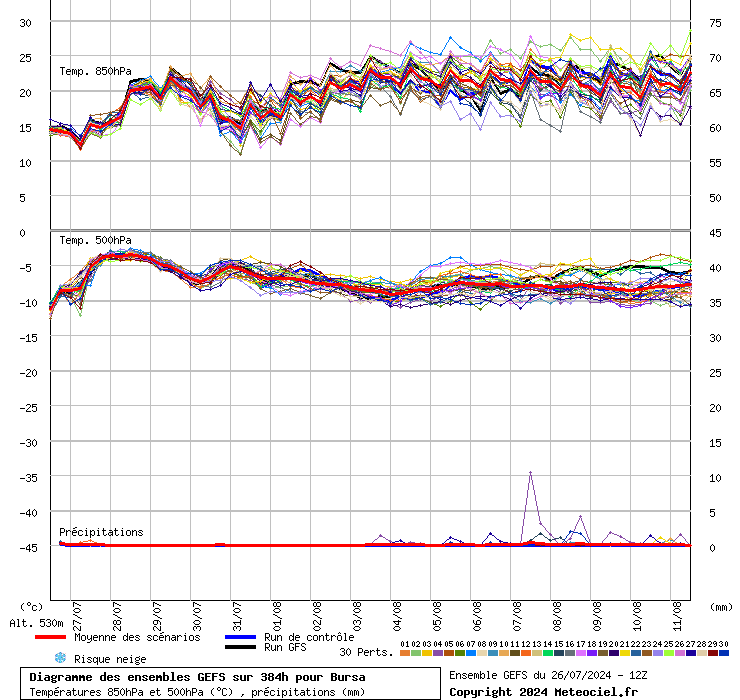This screenshot has width=740, height=700.
Task: Click the 10/08 date label
Action: (637, 616)
